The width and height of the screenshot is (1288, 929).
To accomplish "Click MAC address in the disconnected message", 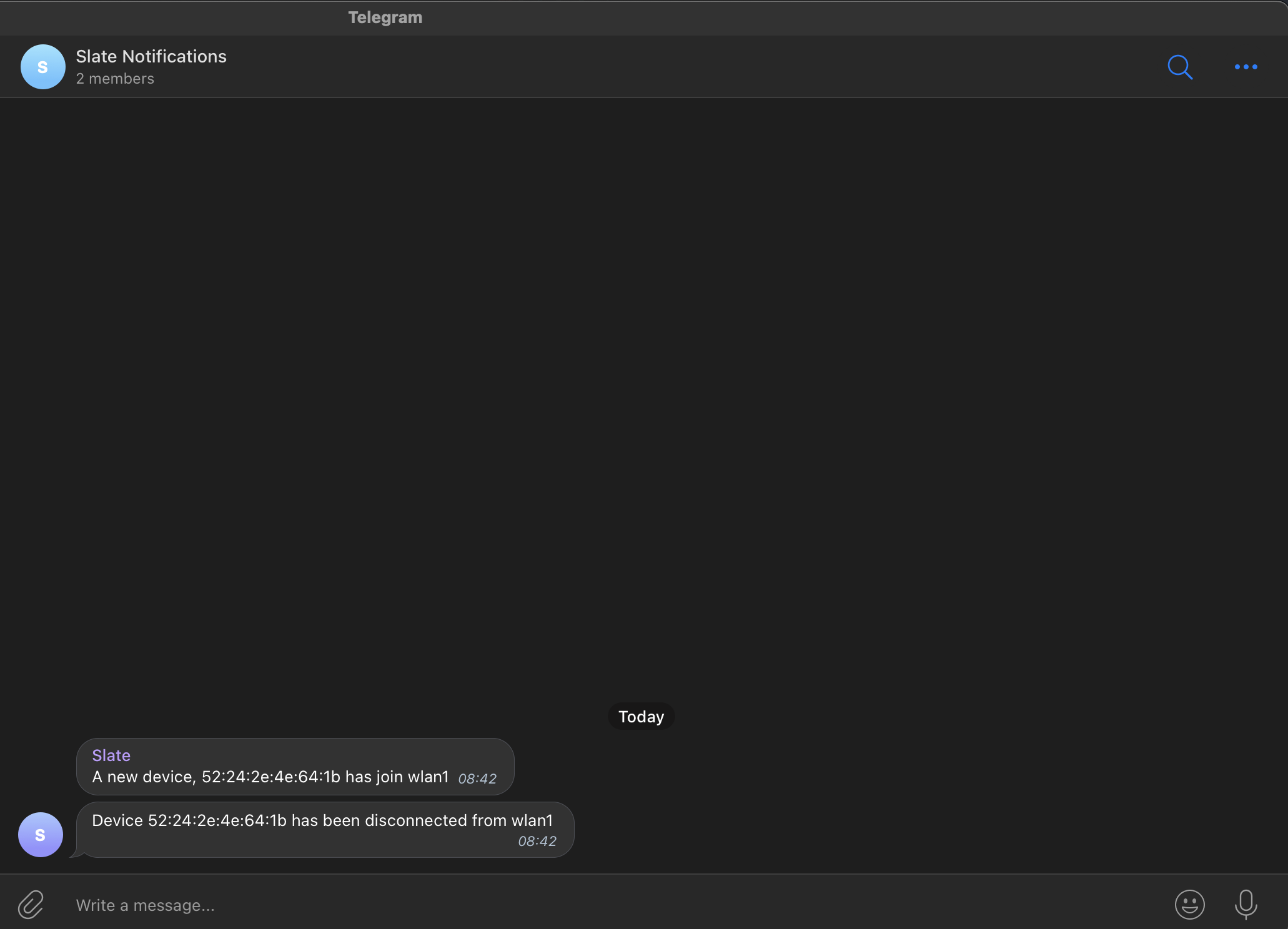I will [x=217, y=820].
